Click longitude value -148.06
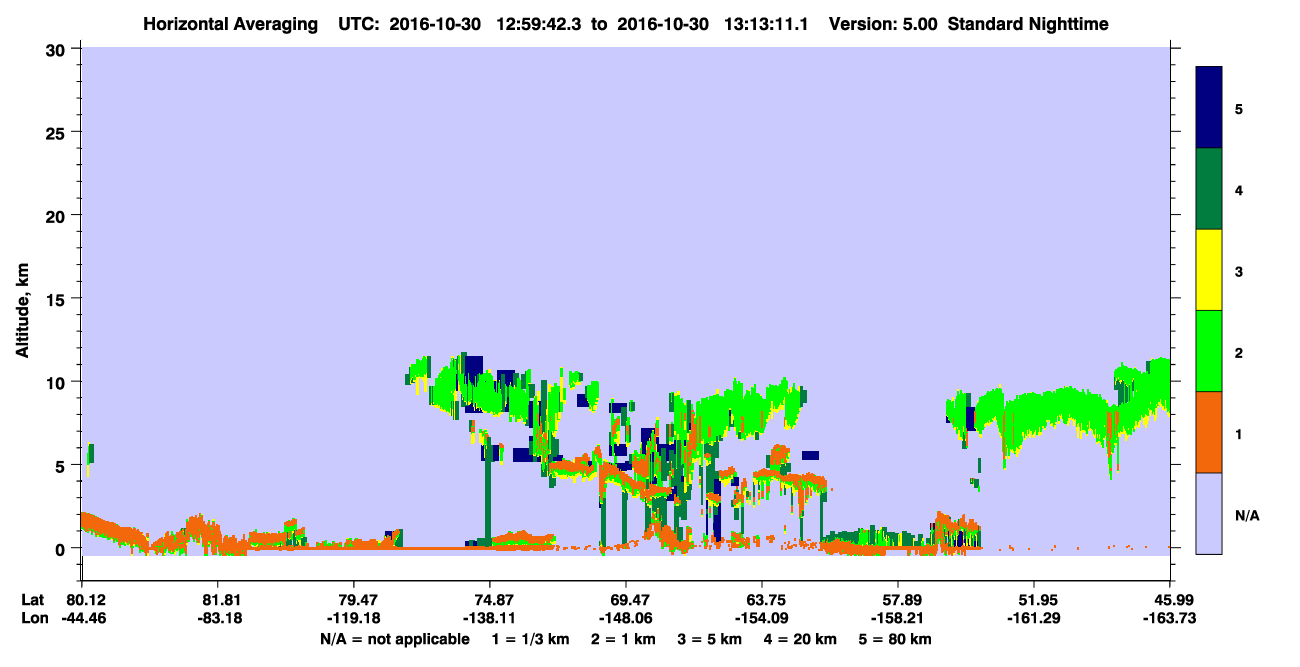 click(625, 619)
